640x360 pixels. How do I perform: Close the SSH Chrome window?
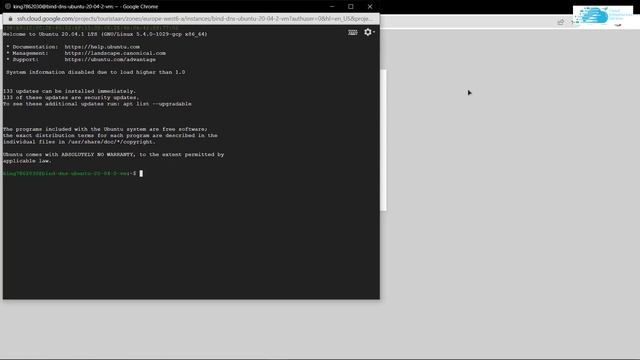tap(370, 7)
